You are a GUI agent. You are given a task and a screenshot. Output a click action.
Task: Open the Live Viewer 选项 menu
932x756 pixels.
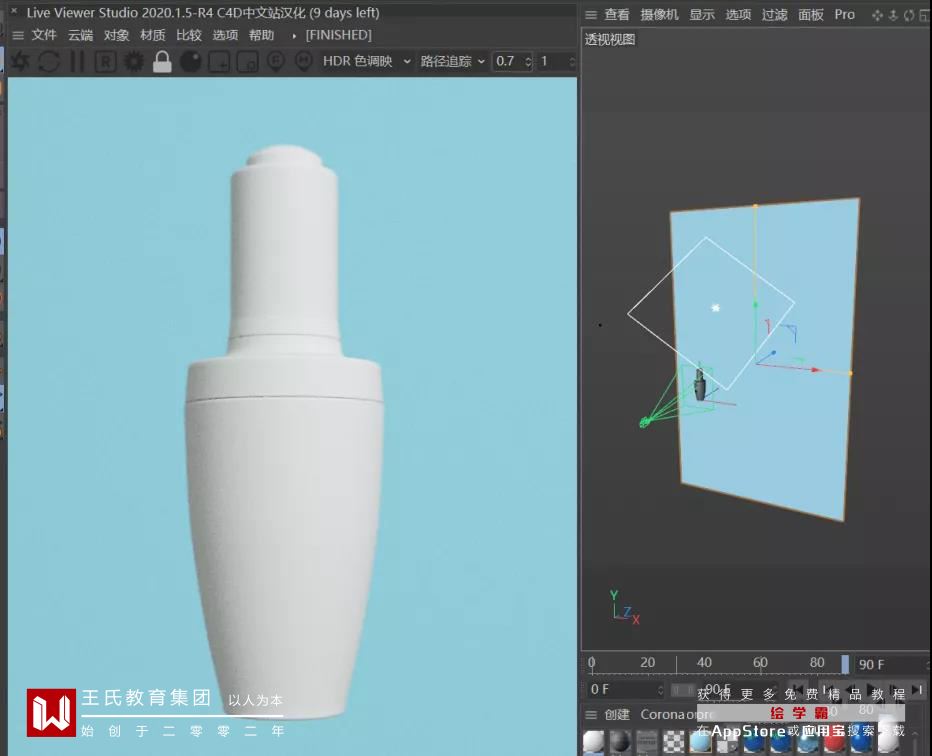click(225, 35)
